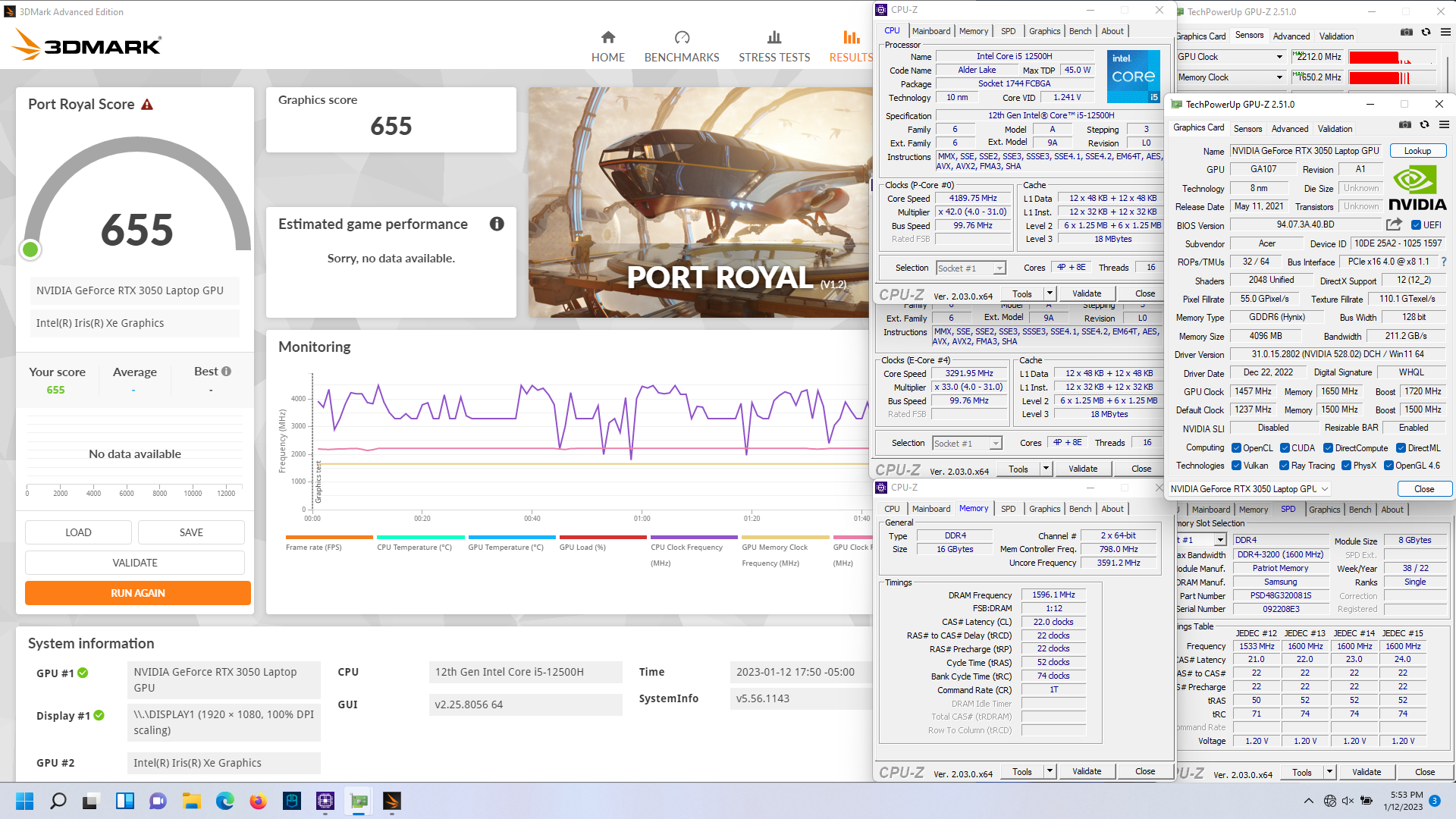Toggle the UEFI checkbox in GPU-Z

coord(1416,225)
